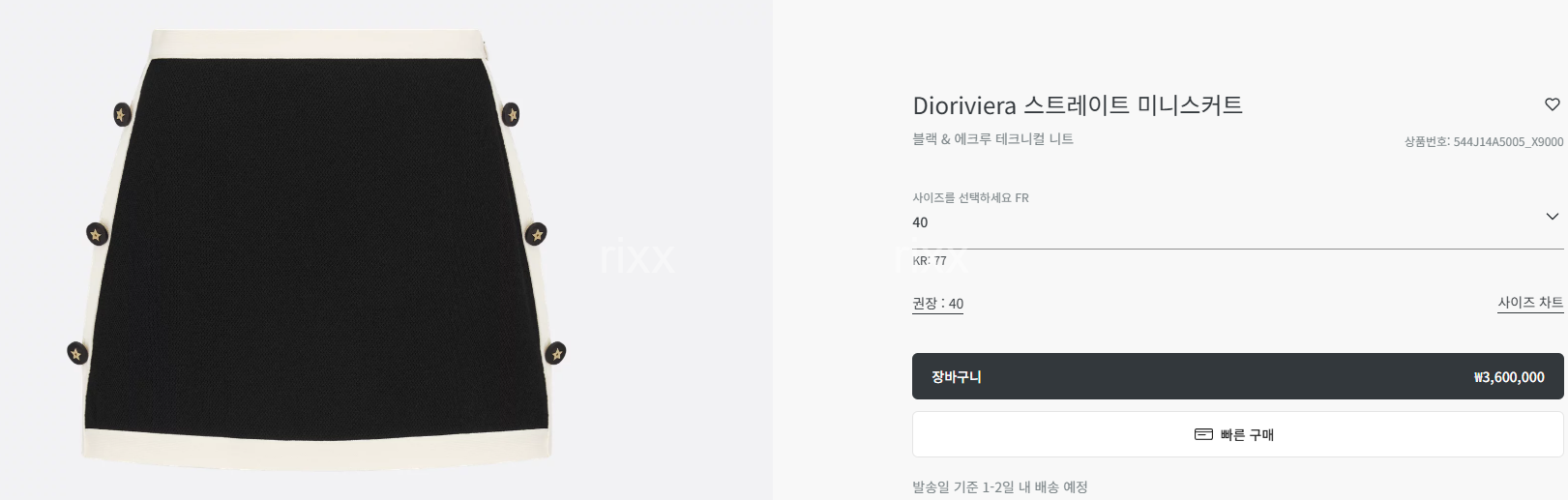
Task: Click the ₩3,600,000 price on cart button
Action: point(1509,377)
